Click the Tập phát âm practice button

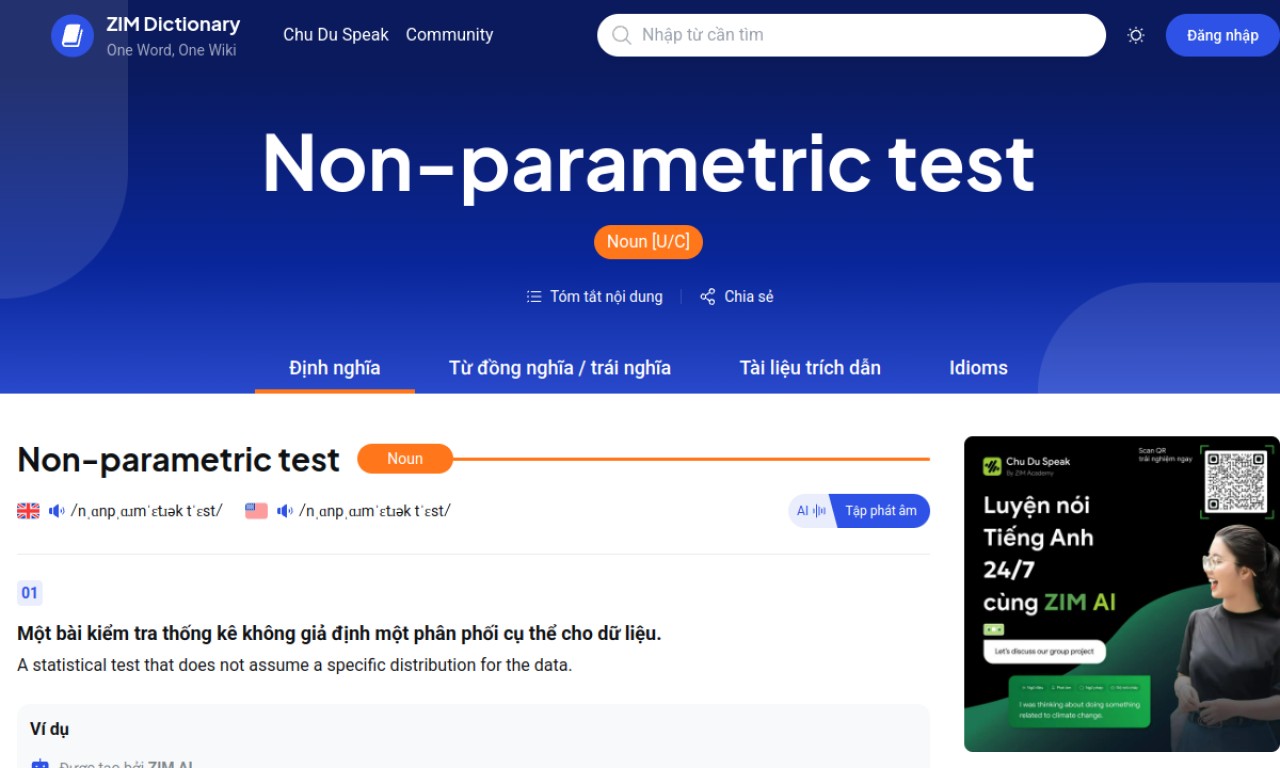(880, 511)
